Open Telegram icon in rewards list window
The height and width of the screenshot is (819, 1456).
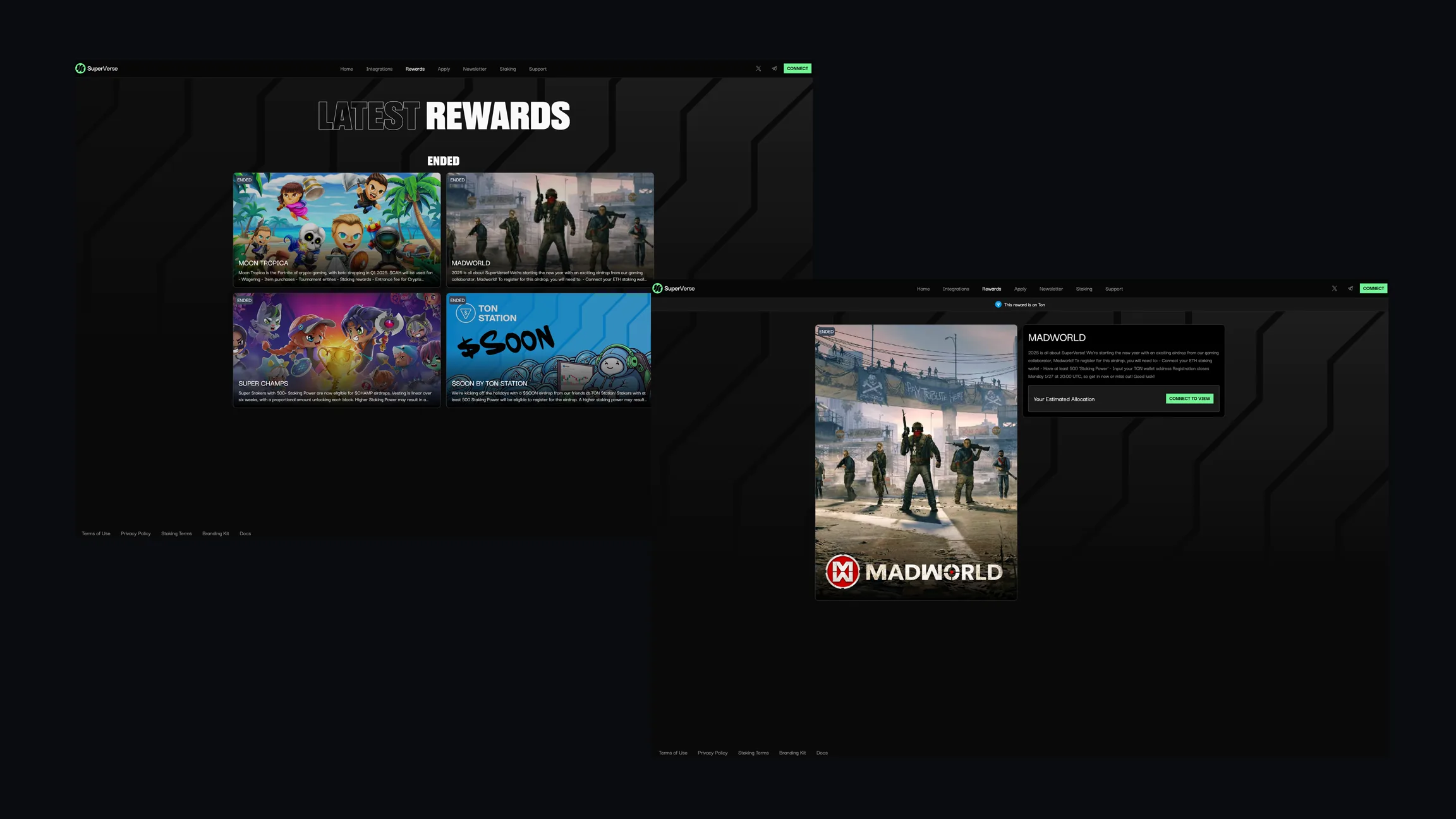[774, 68]
